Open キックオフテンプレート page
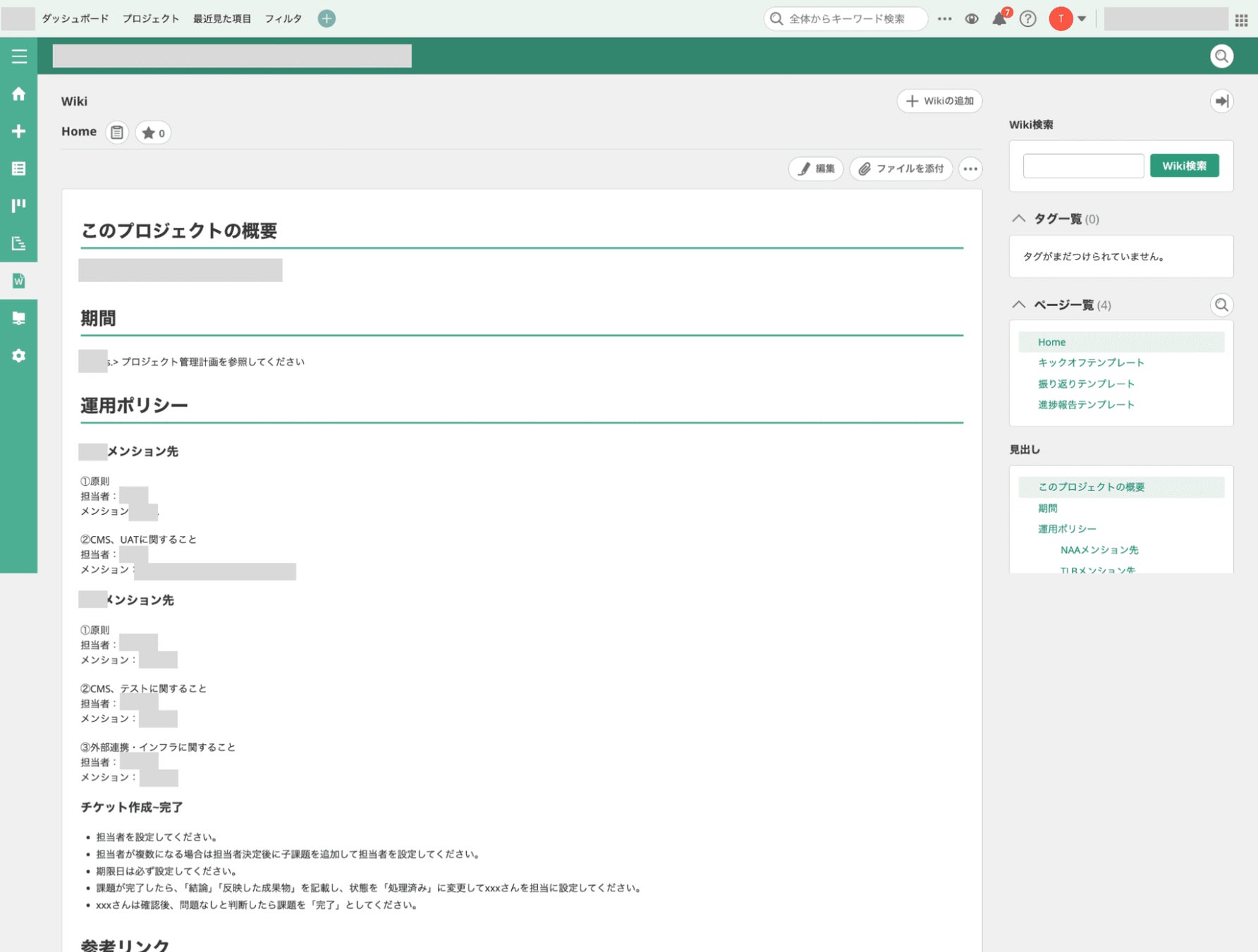This screenshot has width=1258, height=952. pos(1091,362)
